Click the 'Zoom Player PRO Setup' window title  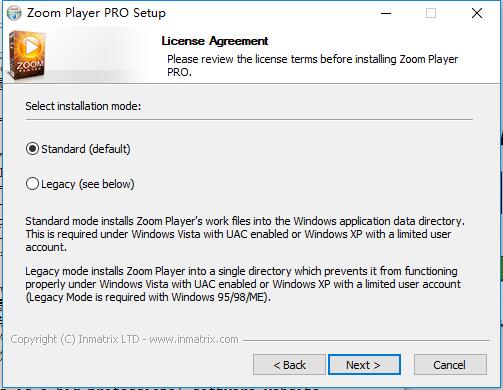click(x=96, y=13)
